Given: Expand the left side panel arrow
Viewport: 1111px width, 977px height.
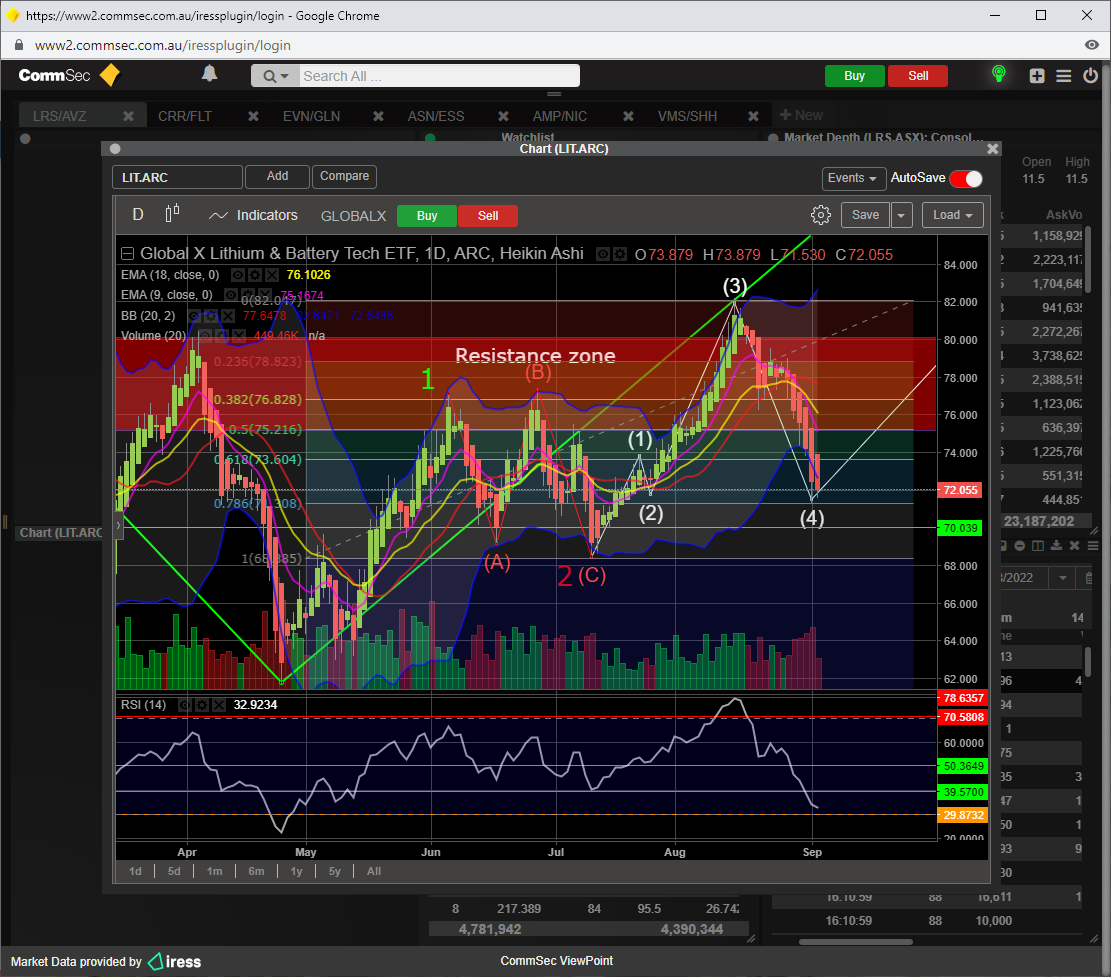Looking at the screenshot, I should 118,526.
